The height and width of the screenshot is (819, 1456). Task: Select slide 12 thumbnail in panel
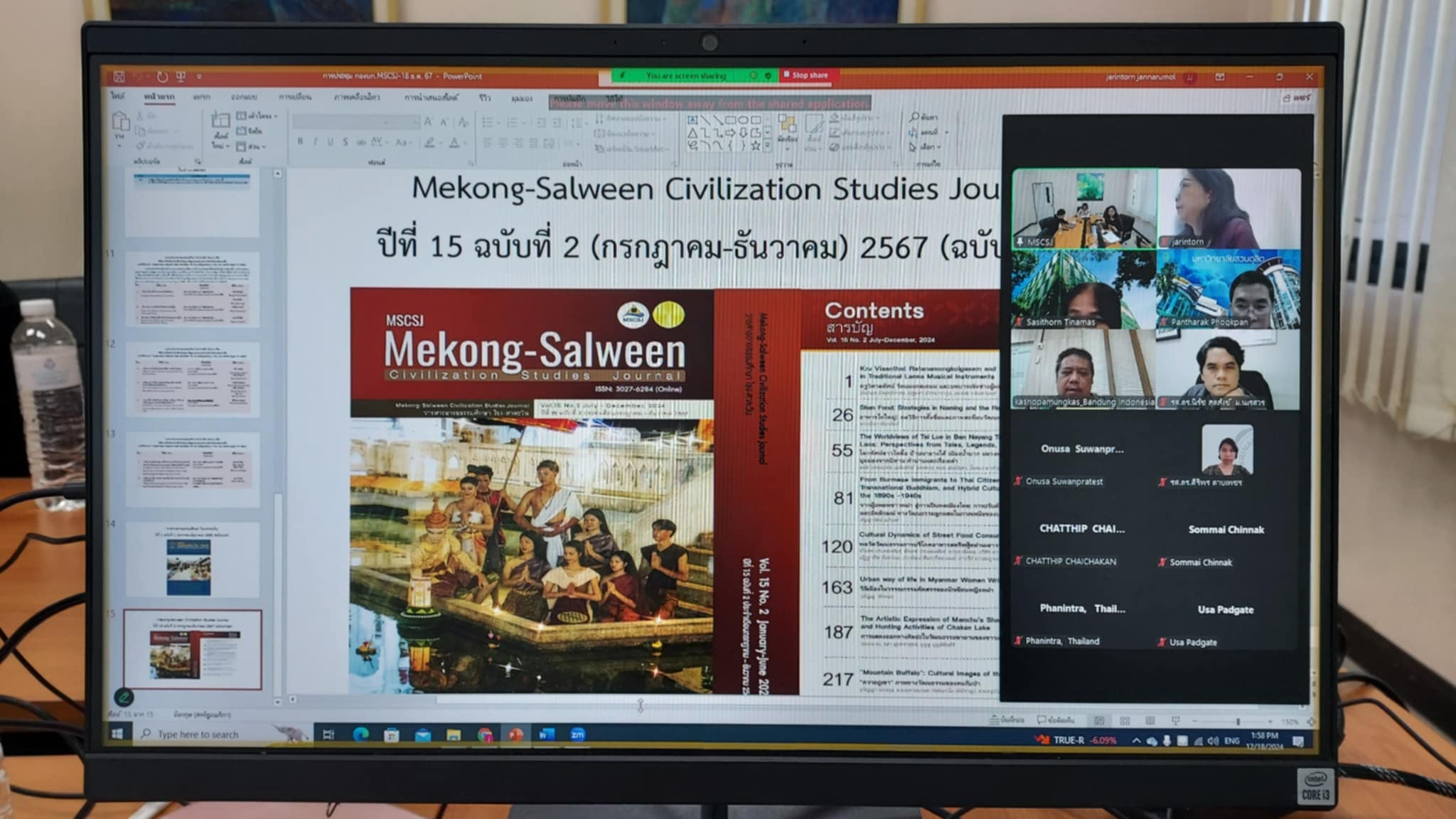tap(192, 379)
